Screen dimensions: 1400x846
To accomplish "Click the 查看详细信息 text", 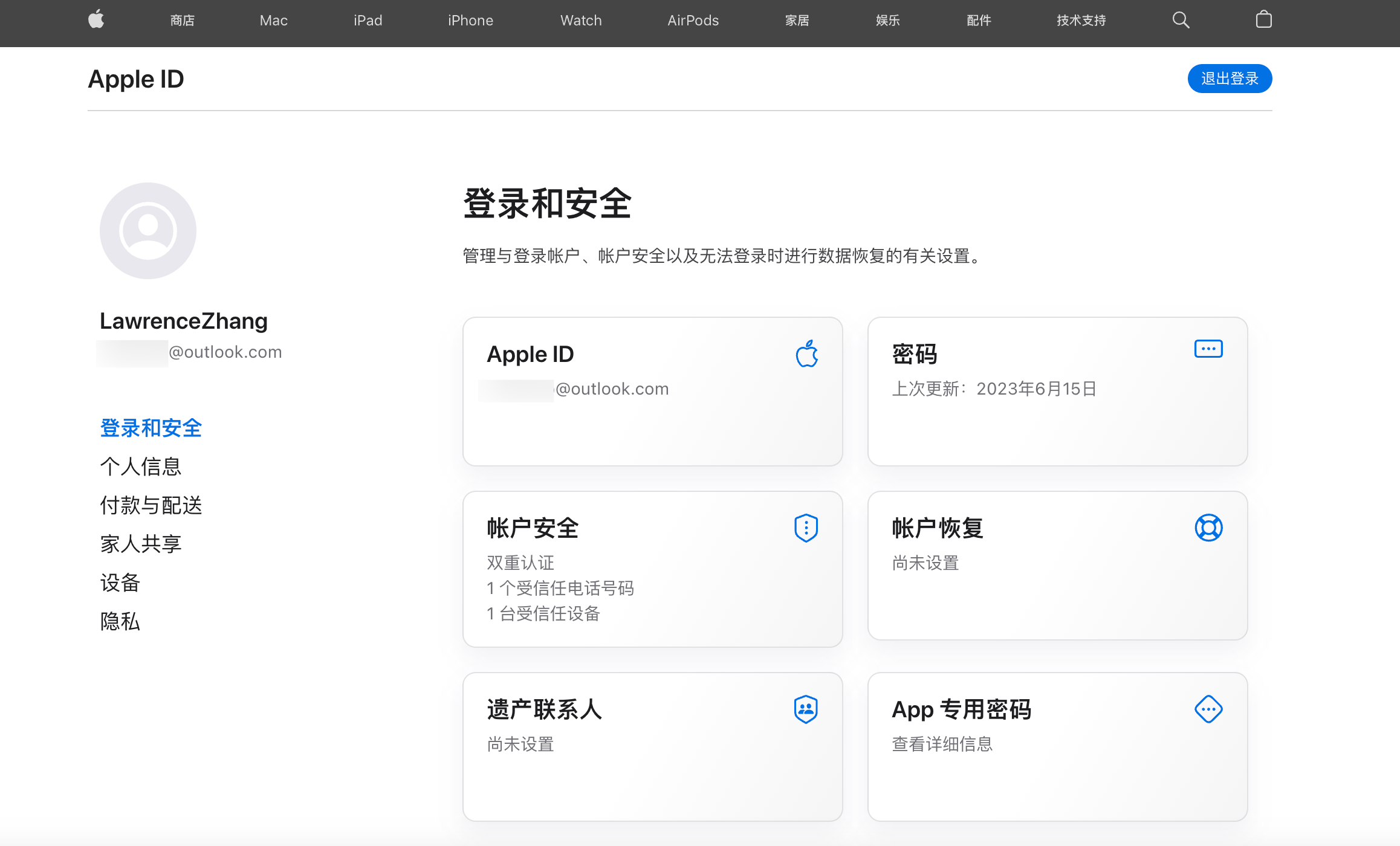I will tap(942, 744).
